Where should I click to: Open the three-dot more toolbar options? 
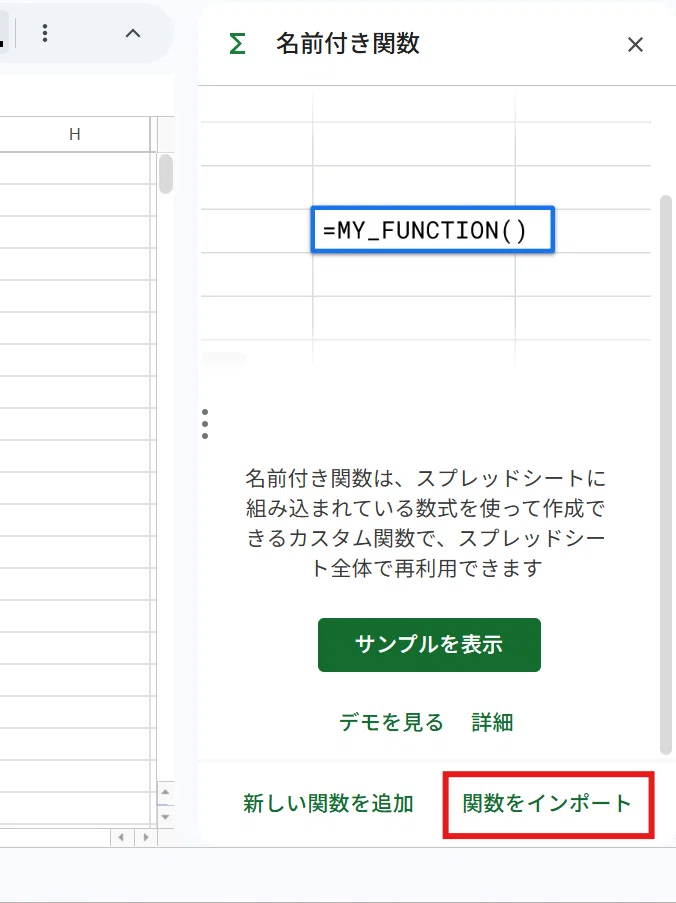45,33
